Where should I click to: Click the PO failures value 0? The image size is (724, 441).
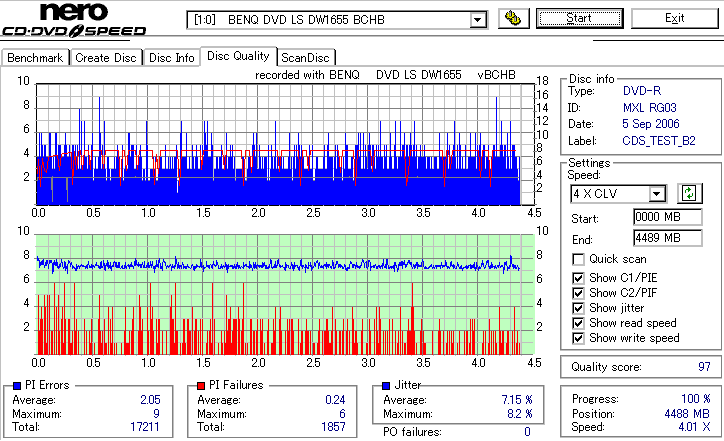coord(527,432)
